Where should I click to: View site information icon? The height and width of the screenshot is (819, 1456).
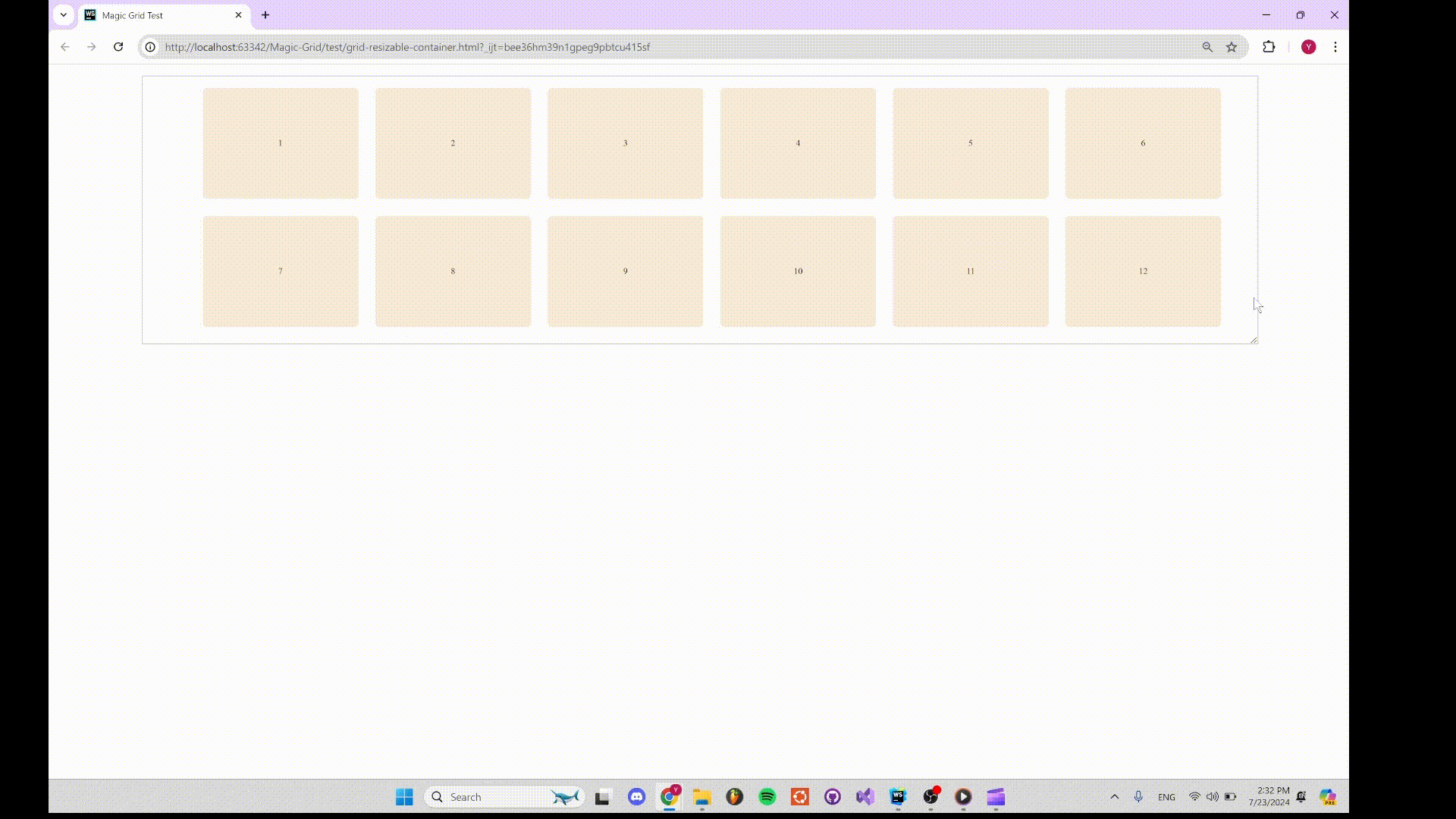[x=150, y=47]
